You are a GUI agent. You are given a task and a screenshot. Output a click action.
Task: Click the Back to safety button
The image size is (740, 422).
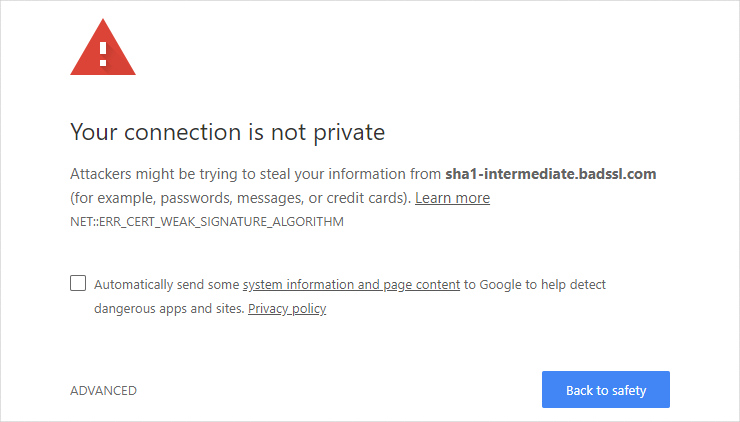click(605, 389)
